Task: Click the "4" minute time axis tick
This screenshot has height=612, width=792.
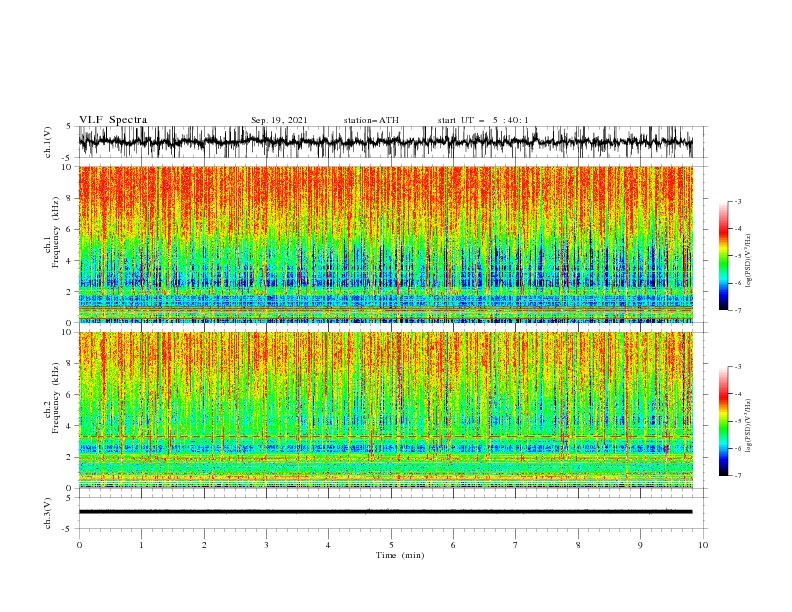Action: [328, 545]
